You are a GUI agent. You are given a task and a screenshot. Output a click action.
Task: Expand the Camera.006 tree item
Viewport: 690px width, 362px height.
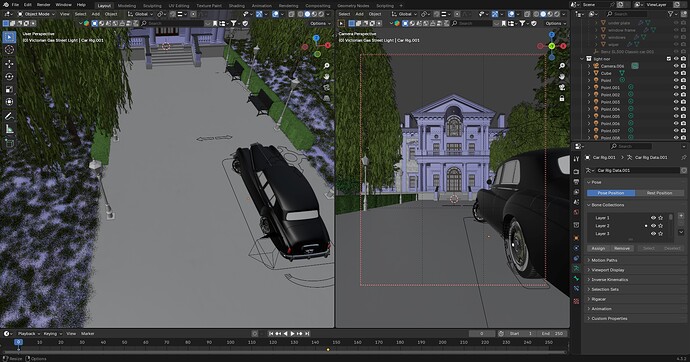pos(590,66)
